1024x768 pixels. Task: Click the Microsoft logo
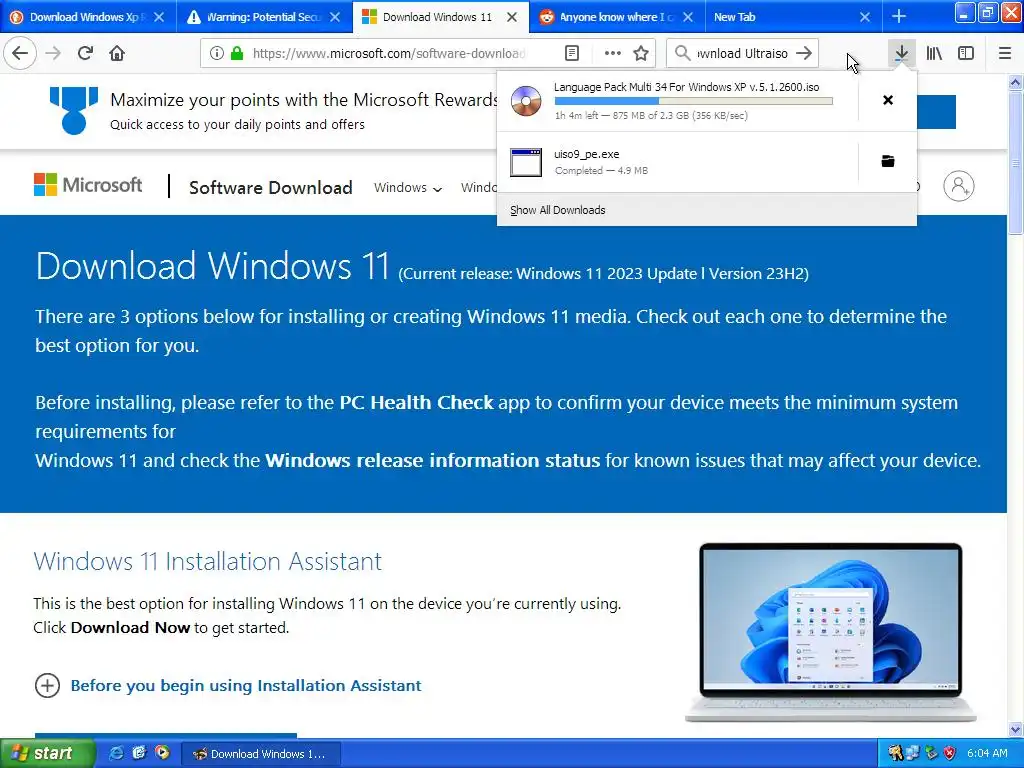point(88,185)
